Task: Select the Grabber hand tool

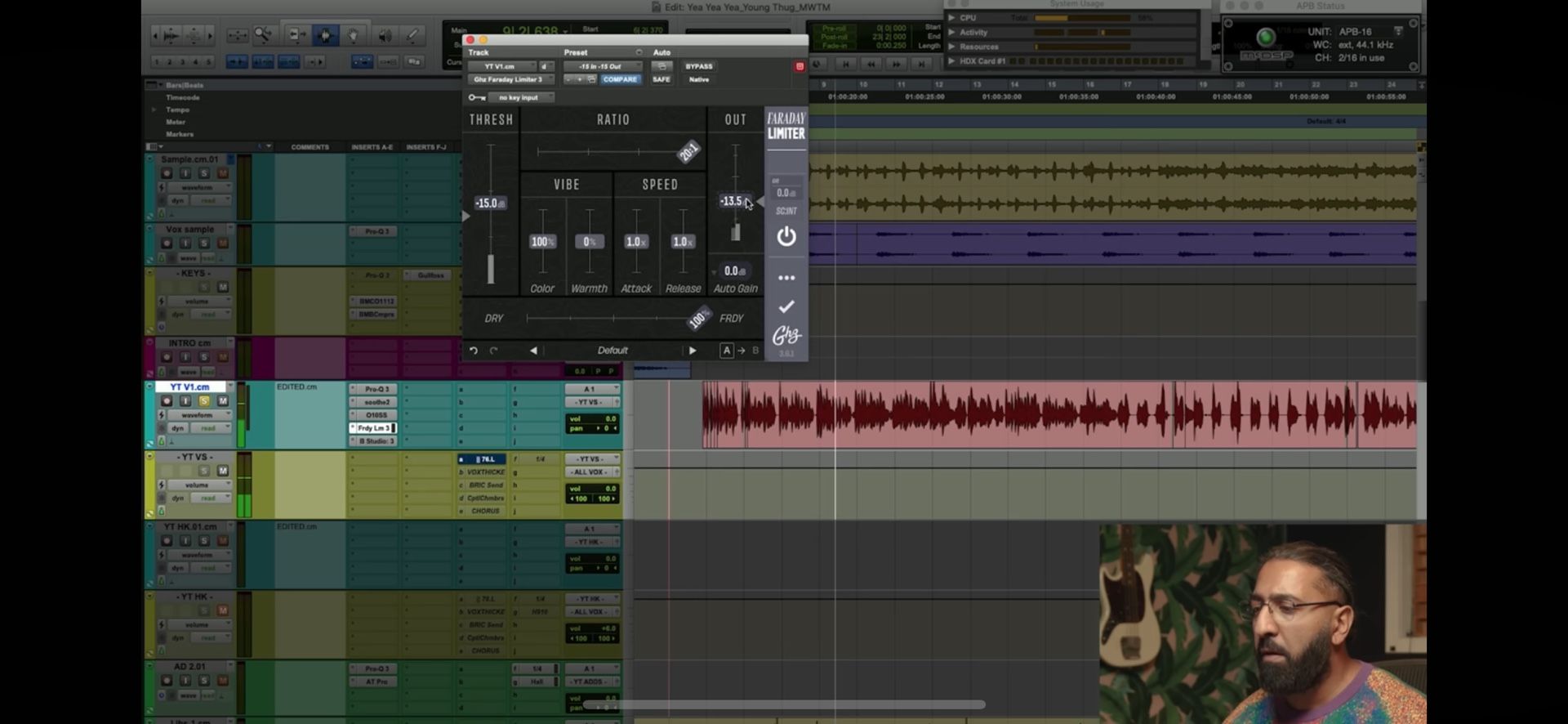Action: [x=354, y=34]
